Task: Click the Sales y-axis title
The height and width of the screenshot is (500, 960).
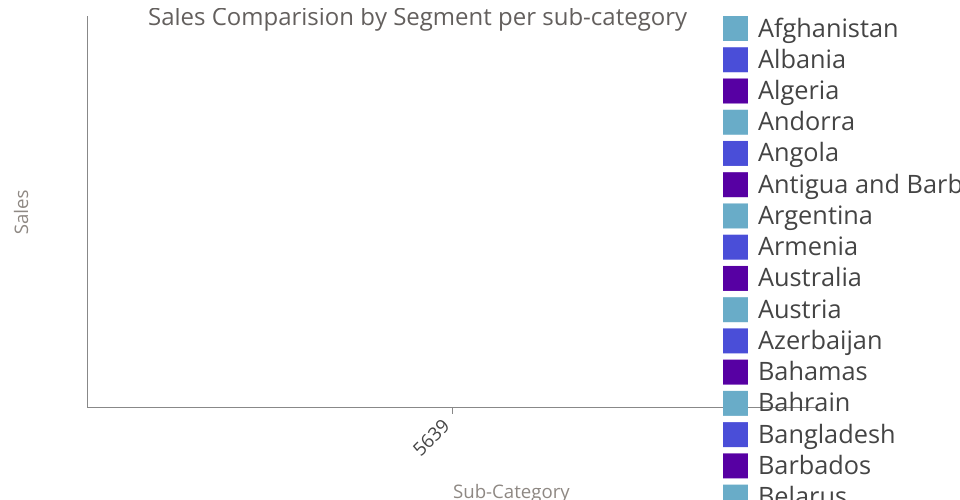Action: coord(22,212)
